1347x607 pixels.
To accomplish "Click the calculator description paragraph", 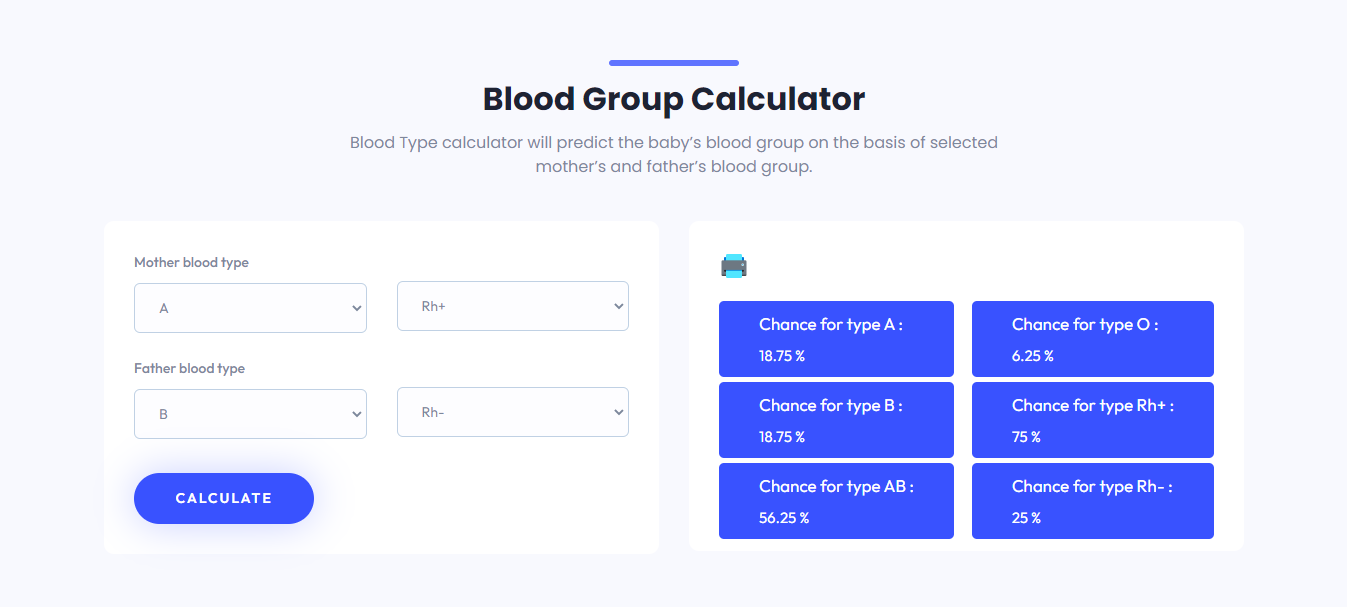I will coord(674,154).
